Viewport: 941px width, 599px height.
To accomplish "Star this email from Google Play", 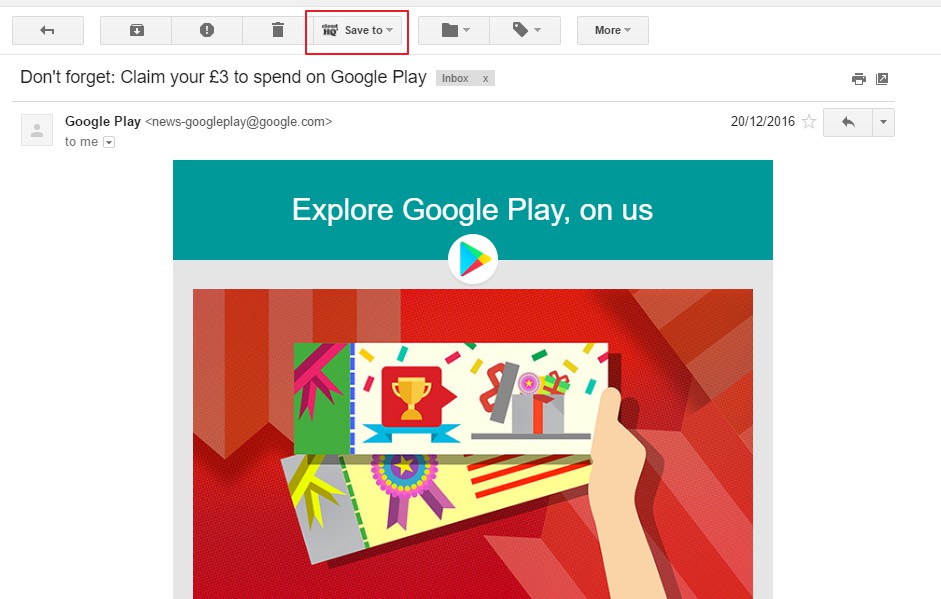I will [809, 122].
